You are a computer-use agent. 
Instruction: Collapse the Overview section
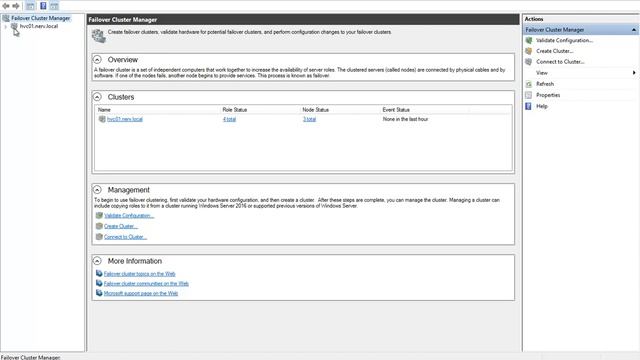[97, 60]
